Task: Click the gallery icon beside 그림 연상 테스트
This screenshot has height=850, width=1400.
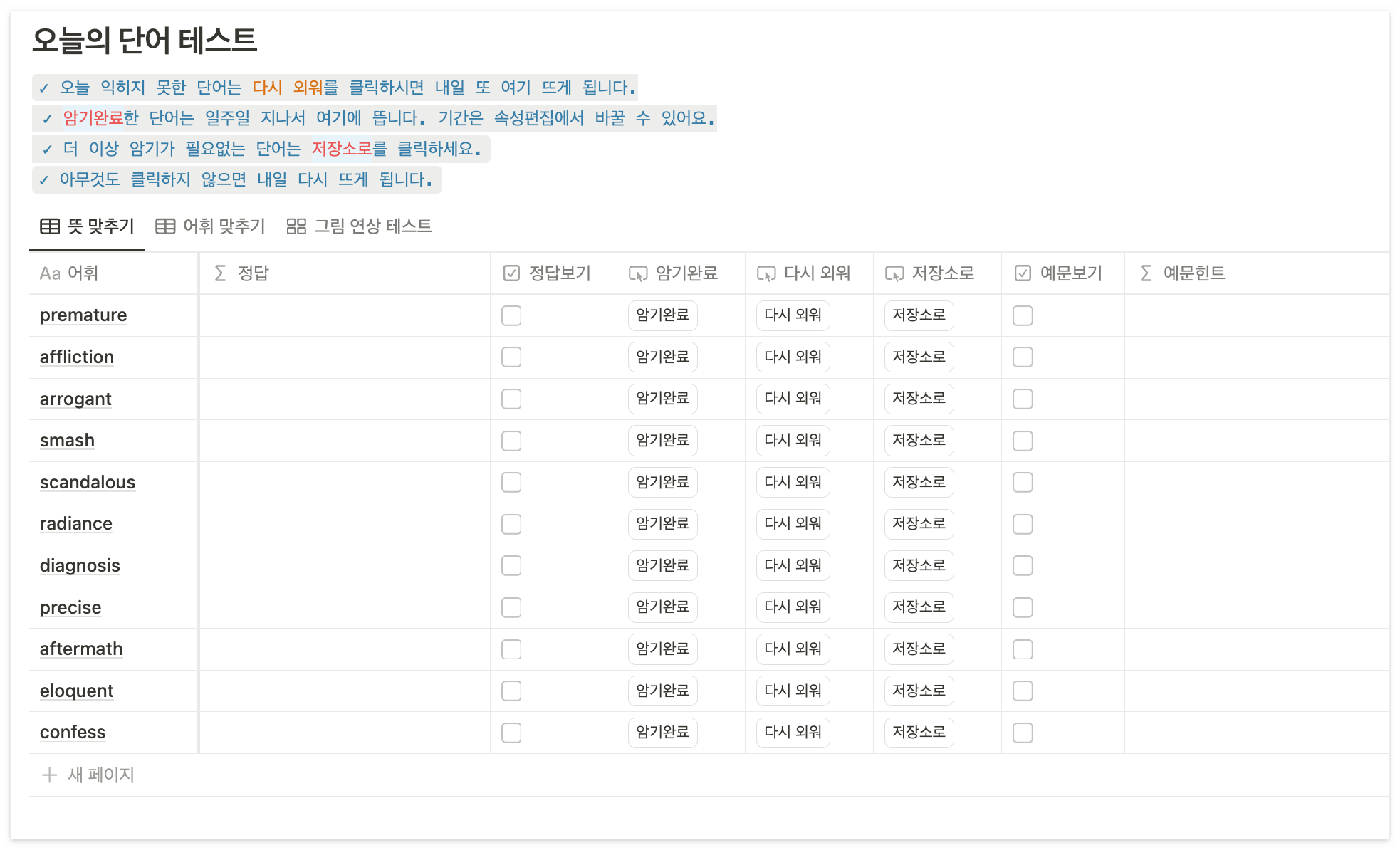Action: click(296, 226)
